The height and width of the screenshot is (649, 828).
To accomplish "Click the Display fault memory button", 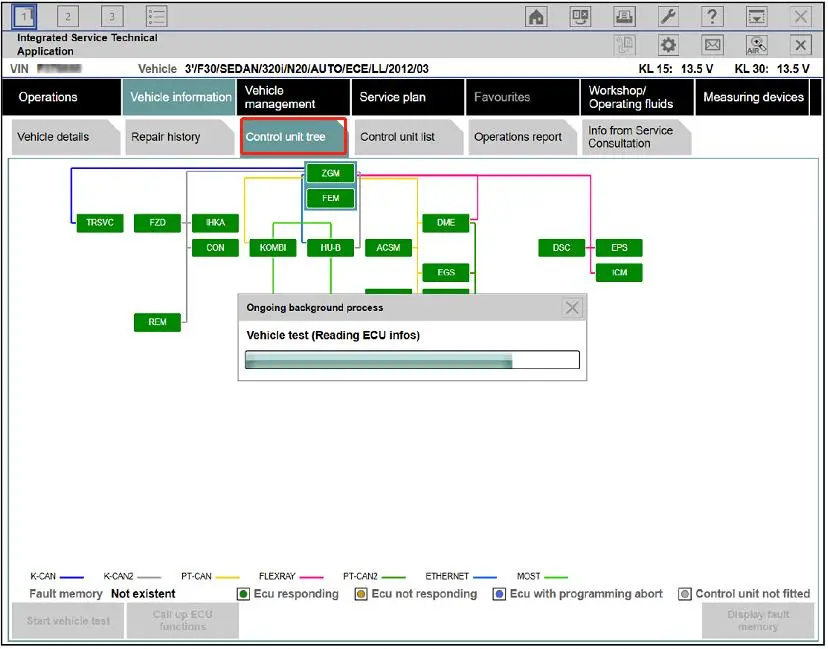I will tap(758, 621).
